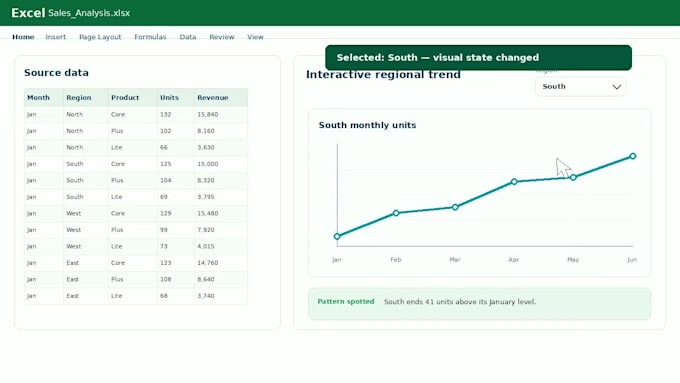Click the chevron arrow in the region selector

coord(616,87)
